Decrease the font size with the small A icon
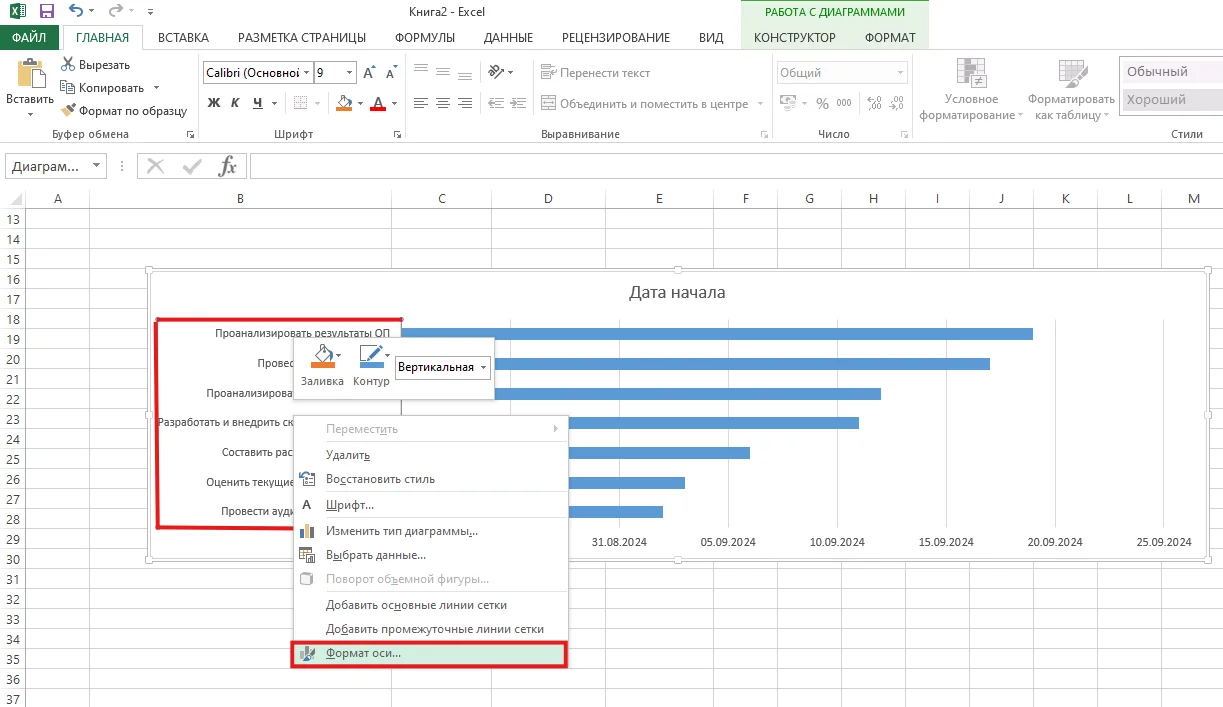Viewport: 1223px width, 707px height. pos(390,73)
